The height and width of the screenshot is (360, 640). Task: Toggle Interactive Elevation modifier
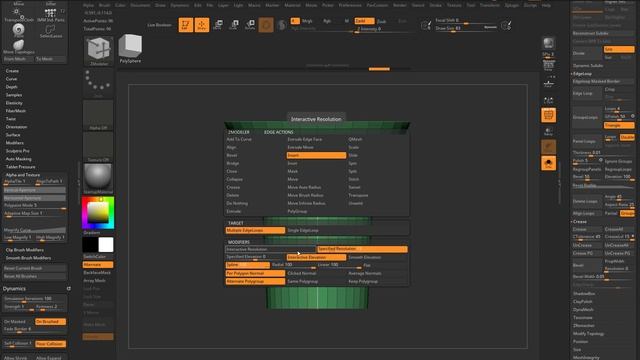point(316,257)
